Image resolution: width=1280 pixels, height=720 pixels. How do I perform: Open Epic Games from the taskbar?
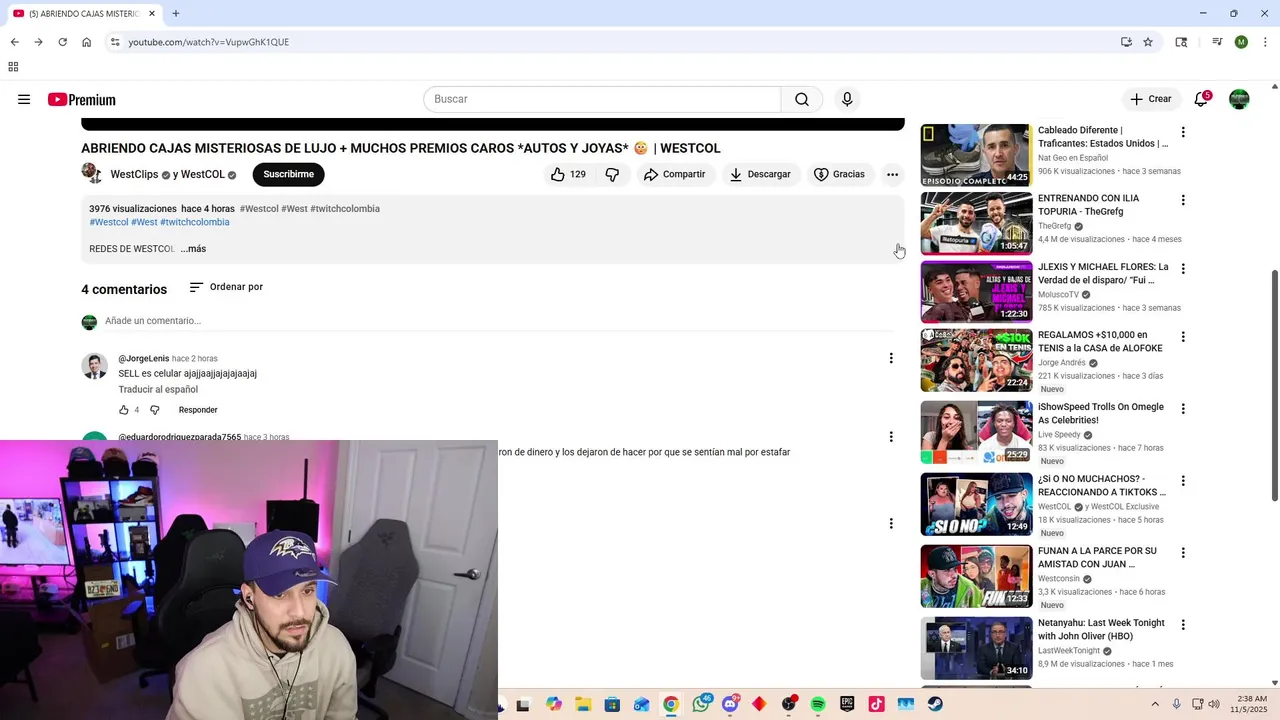tap(847, 704)
